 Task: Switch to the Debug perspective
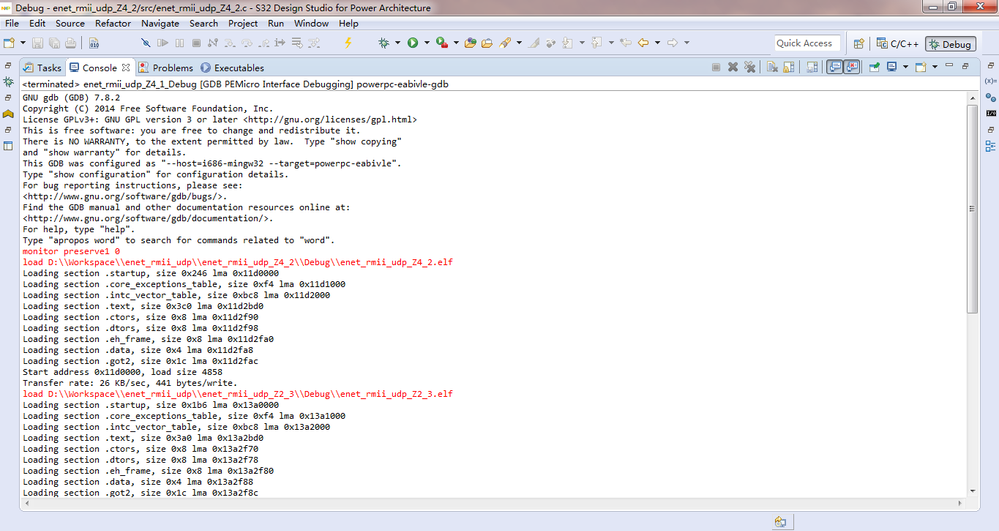[x=951, y=44]
